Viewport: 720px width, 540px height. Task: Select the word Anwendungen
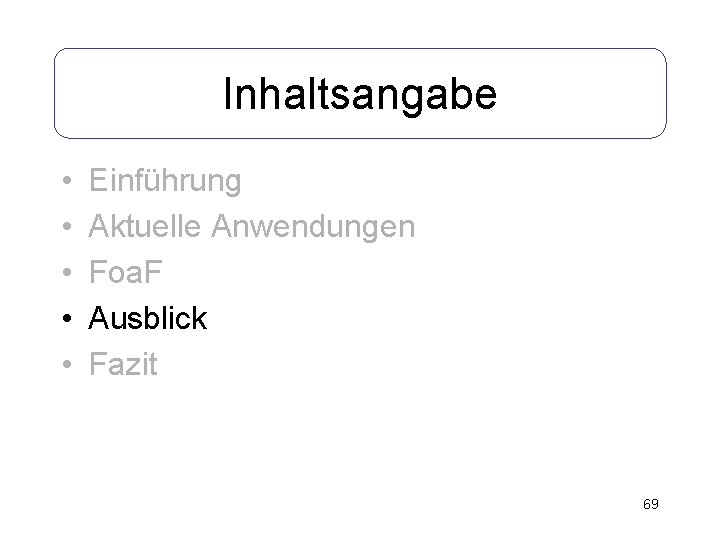(313, 227)
